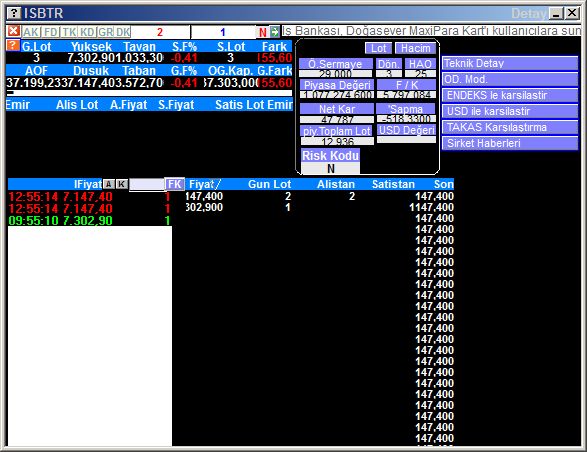The image size is (587, 452).
Task: Click the red X icon beside AK
Action: 13,31
